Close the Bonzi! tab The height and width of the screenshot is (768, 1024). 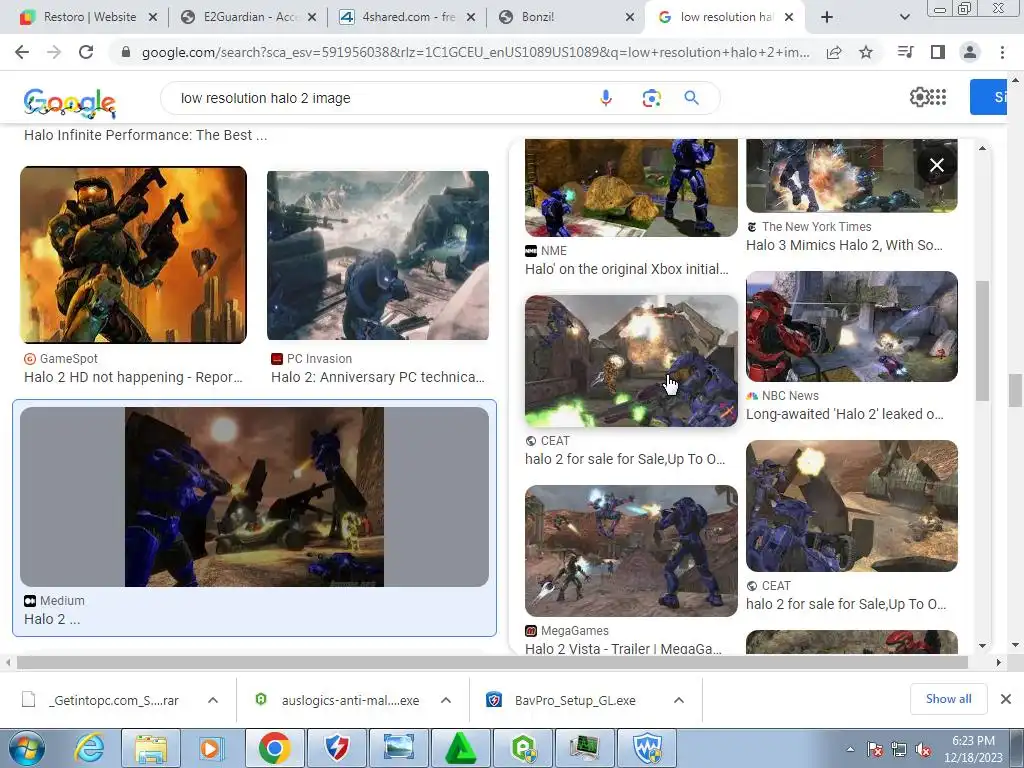point(630,17)
